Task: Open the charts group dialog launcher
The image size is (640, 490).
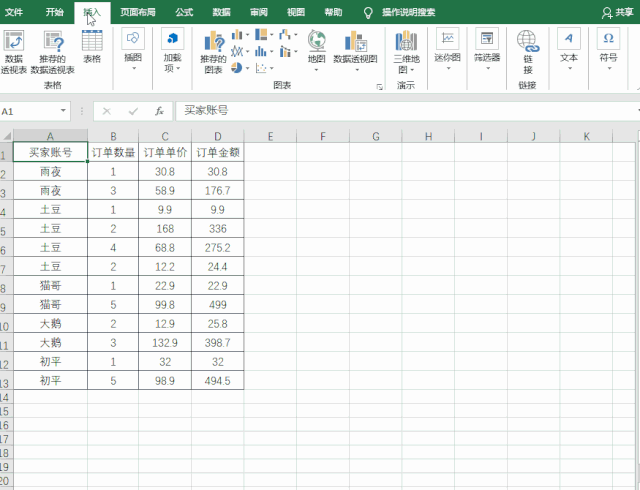Action: click(x=380, y=87)
